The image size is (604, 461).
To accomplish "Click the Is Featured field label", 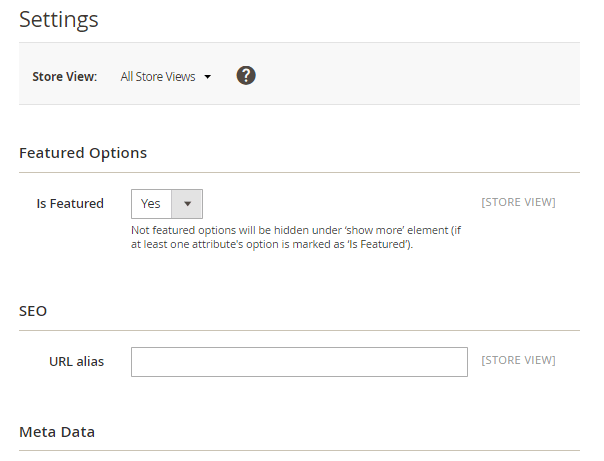I will [x=70, y=203].
